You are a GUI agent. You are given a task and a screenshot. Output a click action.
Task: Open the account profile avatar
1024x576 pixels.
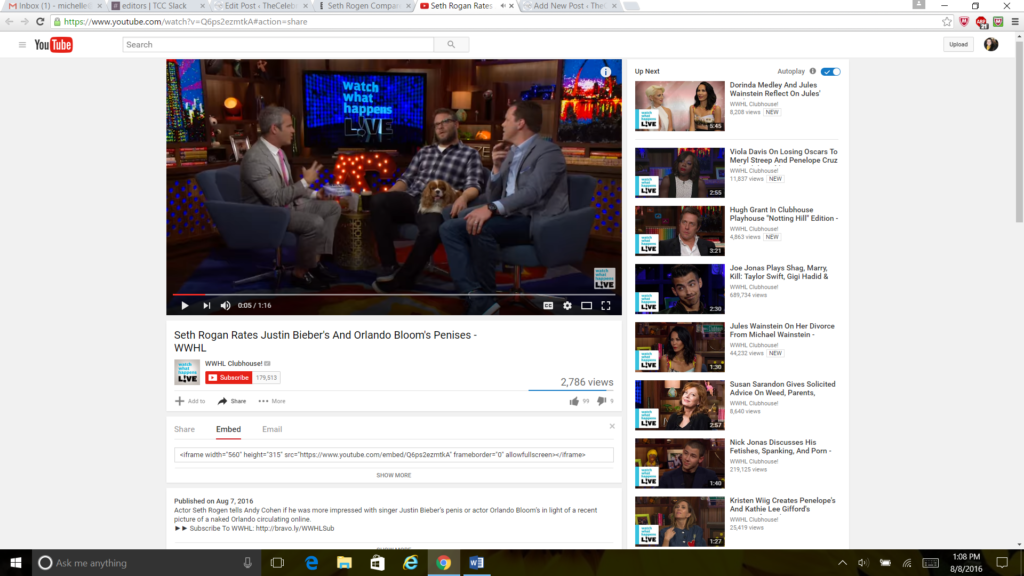[x=991, y=44]
